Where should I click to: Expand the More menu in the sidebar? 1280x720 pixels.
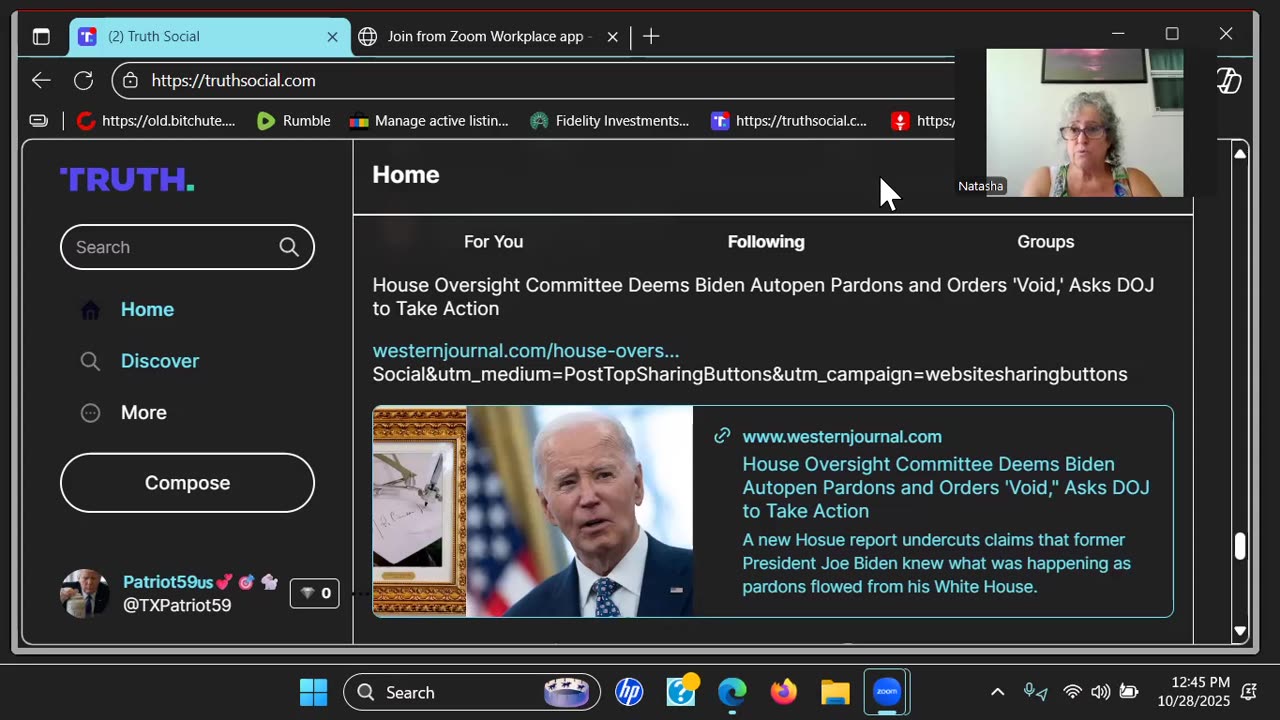click(x=144, y=413)
